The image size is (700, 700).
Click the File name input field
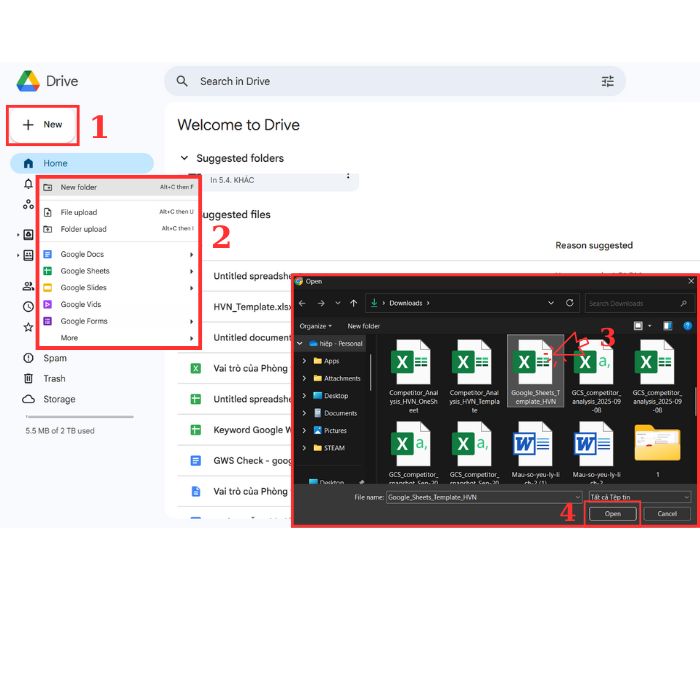coord(484,497)
